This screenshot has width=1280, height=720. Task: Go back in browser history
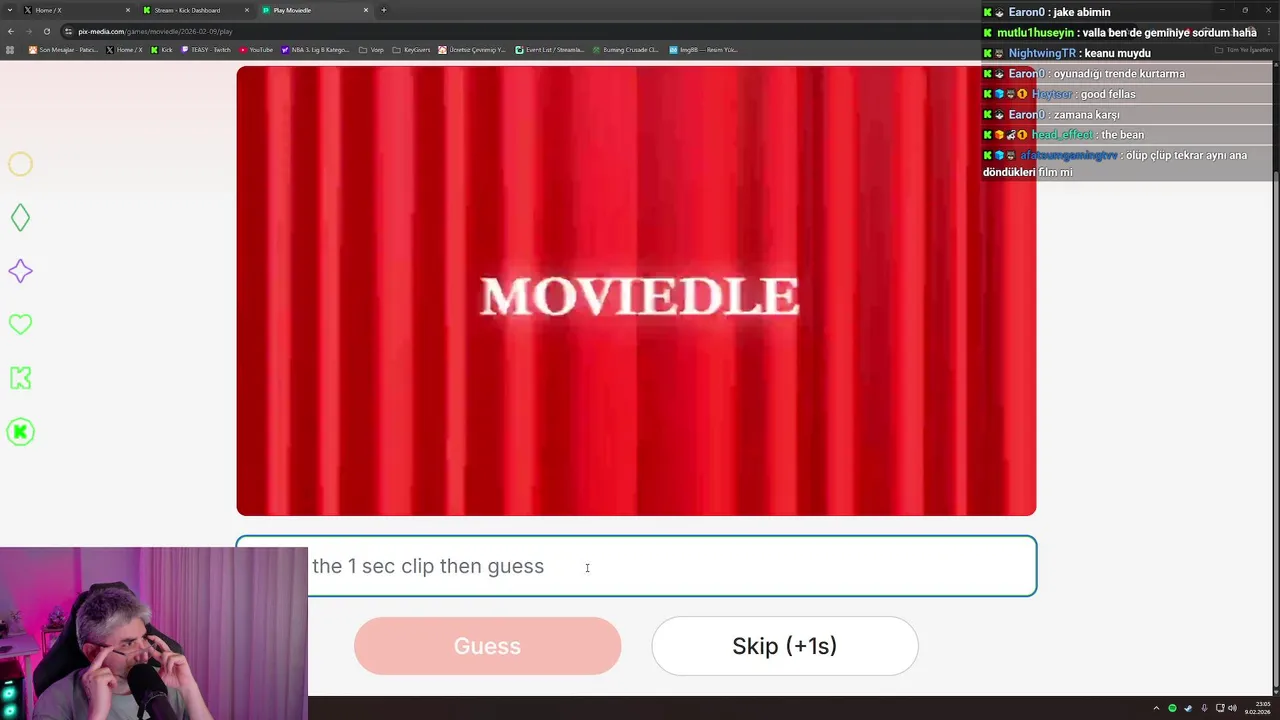pyautogui.click(x=11, y=31)
